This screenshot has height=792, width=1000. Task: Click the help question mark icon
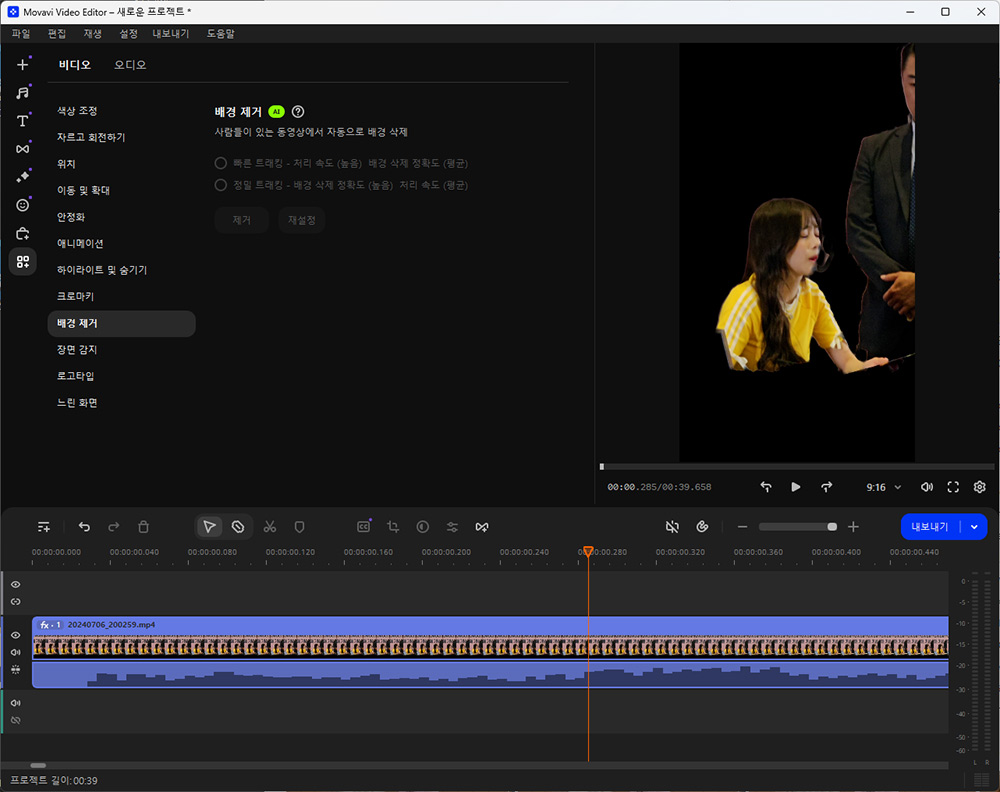tap(298, 112)
